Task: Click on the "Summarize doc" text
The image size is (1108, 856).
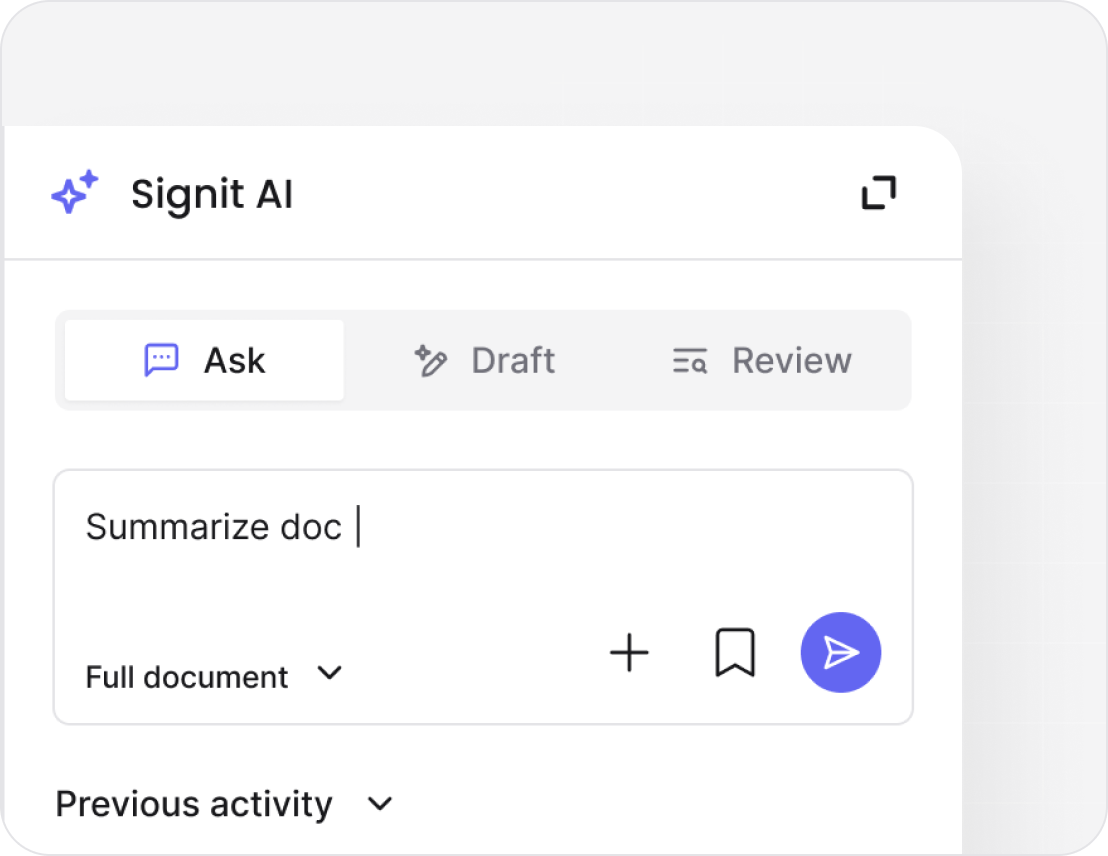Action: (213, 527)
